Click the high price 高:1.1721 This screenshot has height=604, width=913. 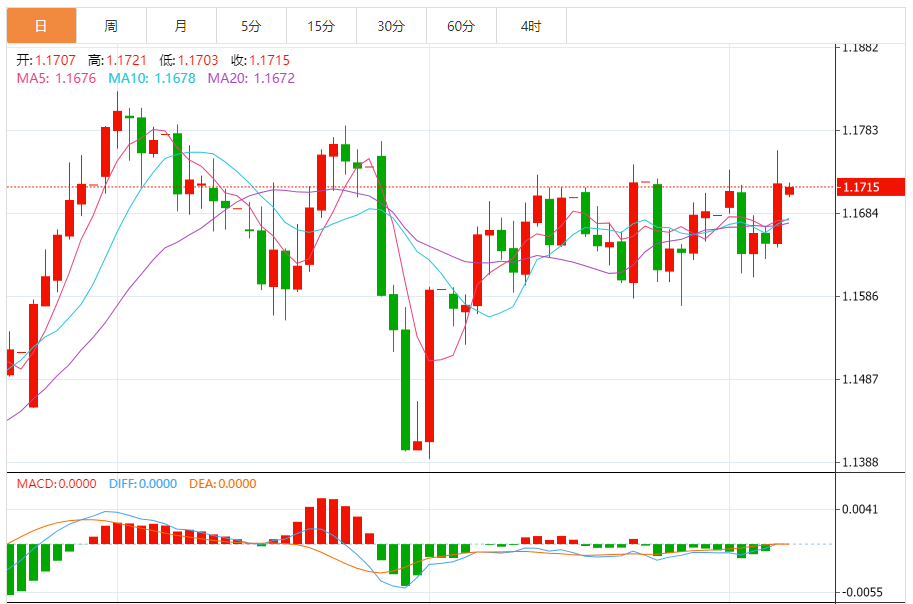[117, 60]
